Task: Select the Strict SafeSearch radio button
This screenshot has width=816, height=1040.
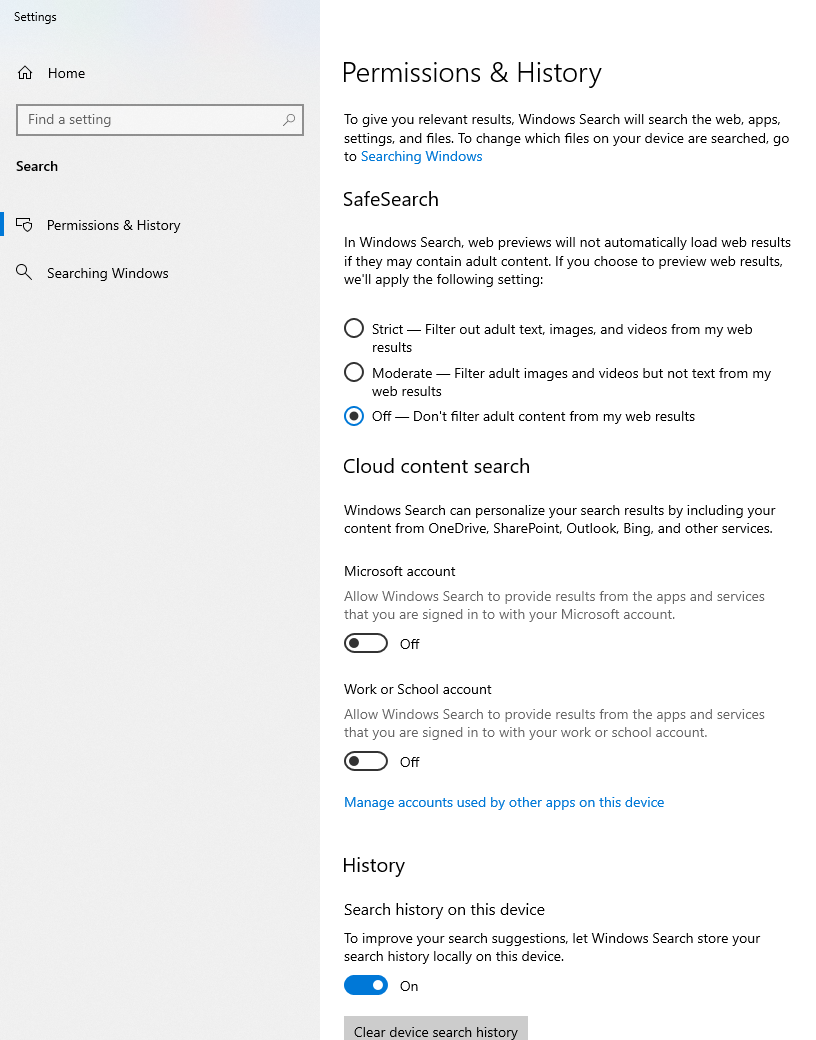Action: 354,328
